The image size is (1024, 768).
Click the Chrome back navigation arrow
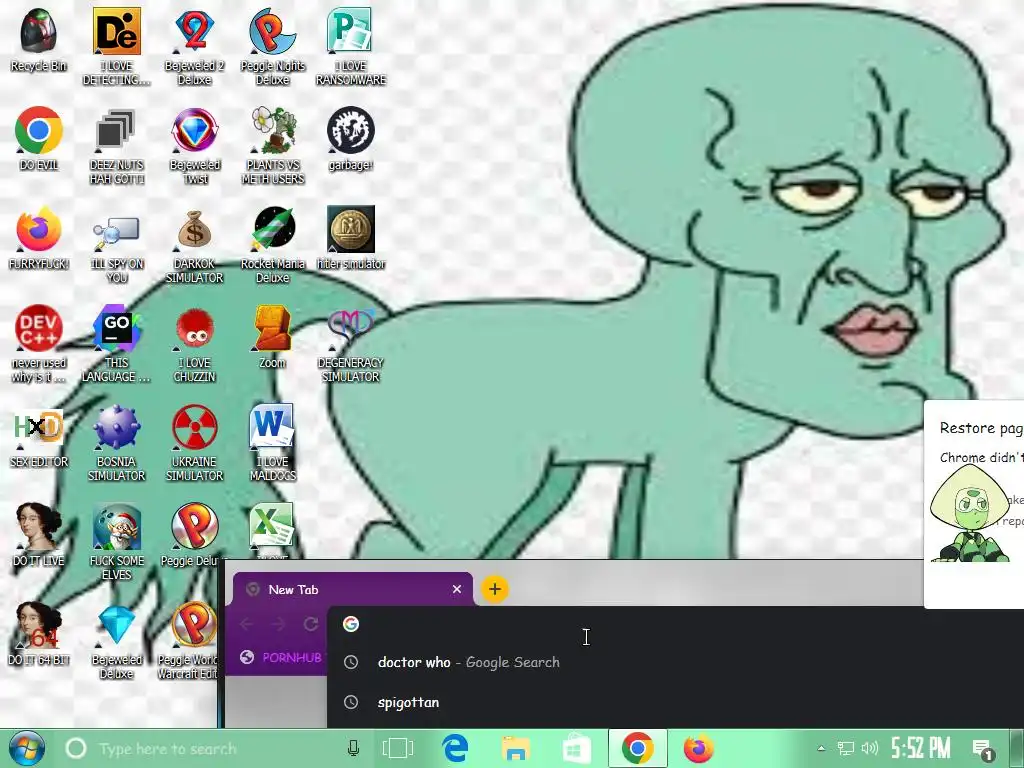coord(247,624)
